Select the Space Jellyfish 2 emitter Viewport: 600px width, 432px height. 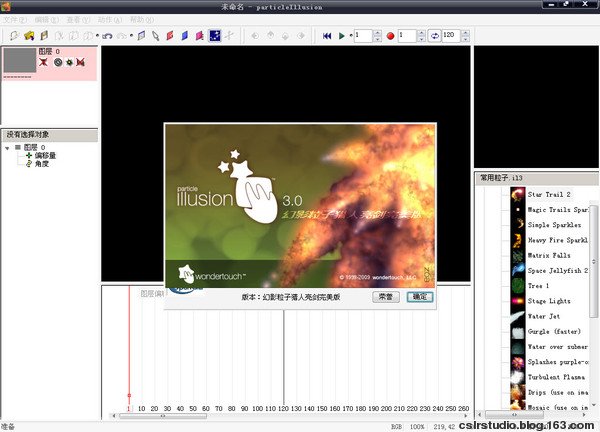coord(558,271)
